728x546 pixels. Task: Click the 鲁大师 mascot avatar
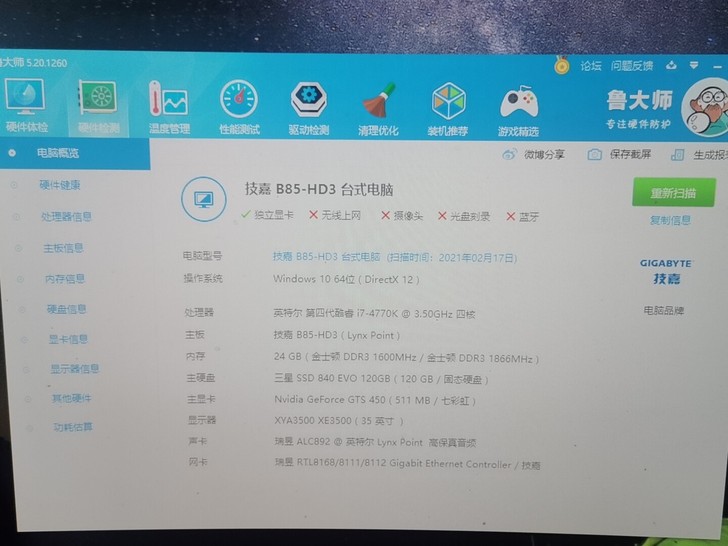(706, 108)
